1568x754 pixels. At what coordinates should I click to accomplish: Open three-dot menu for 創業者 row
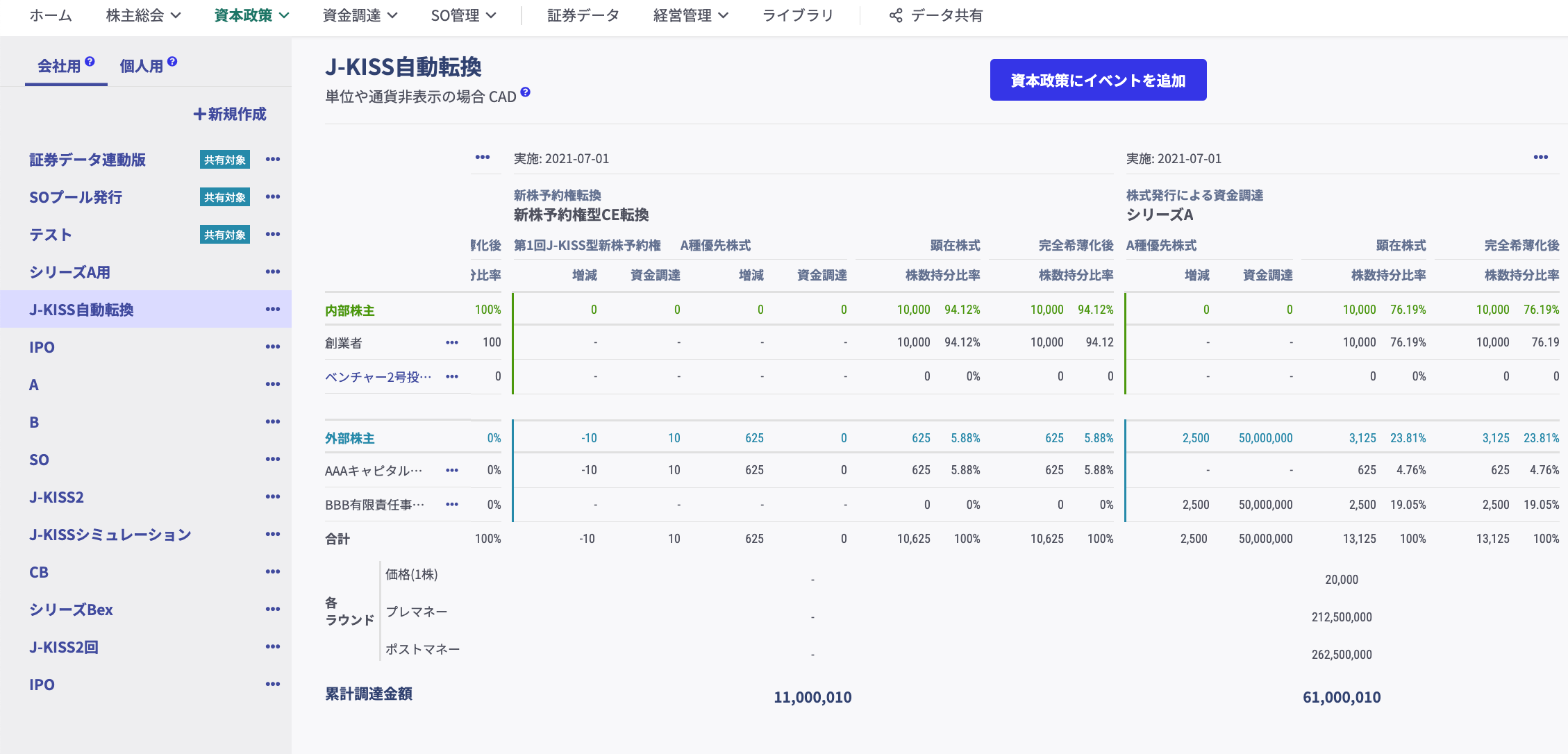click(x=452, y=343)
